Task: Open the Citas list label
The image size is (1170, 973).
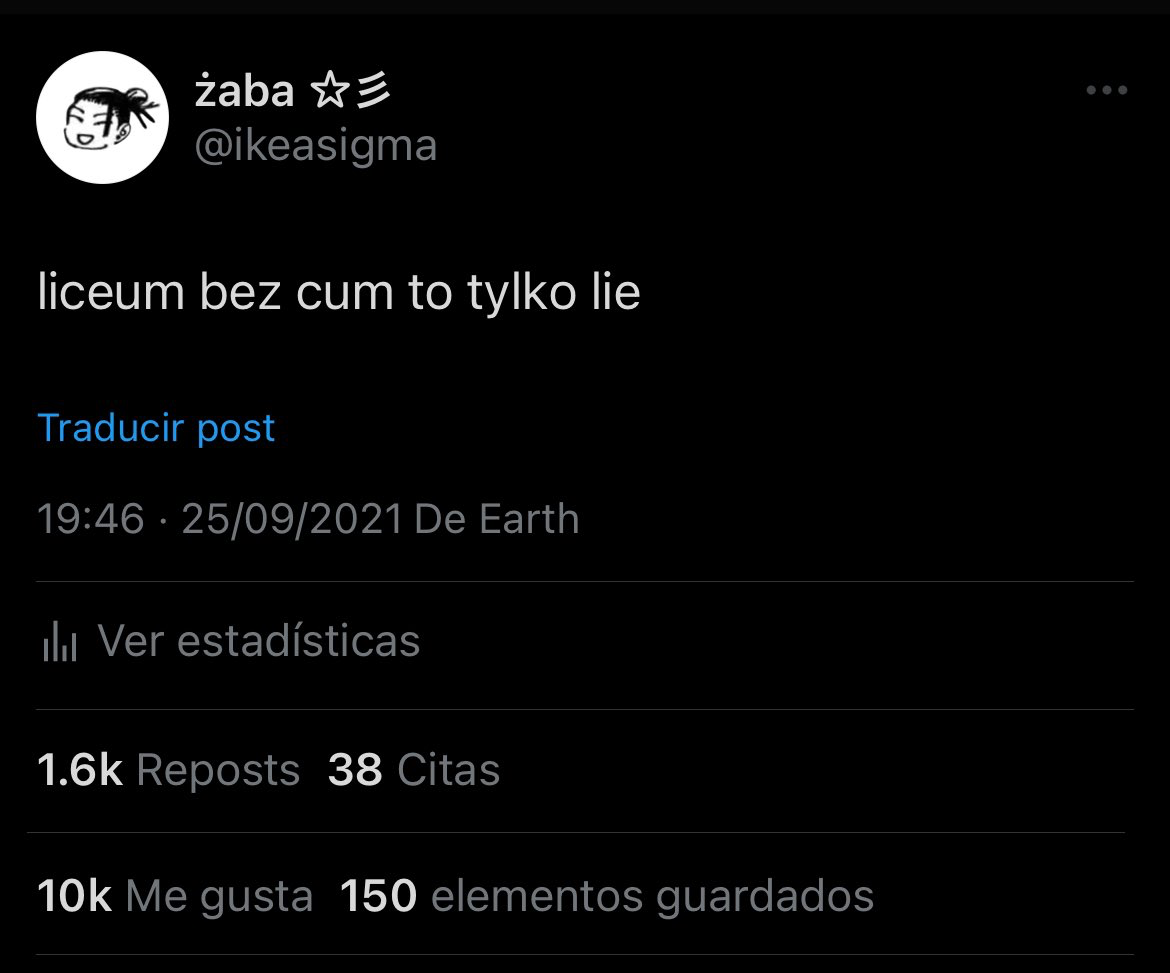Action: 448,770
